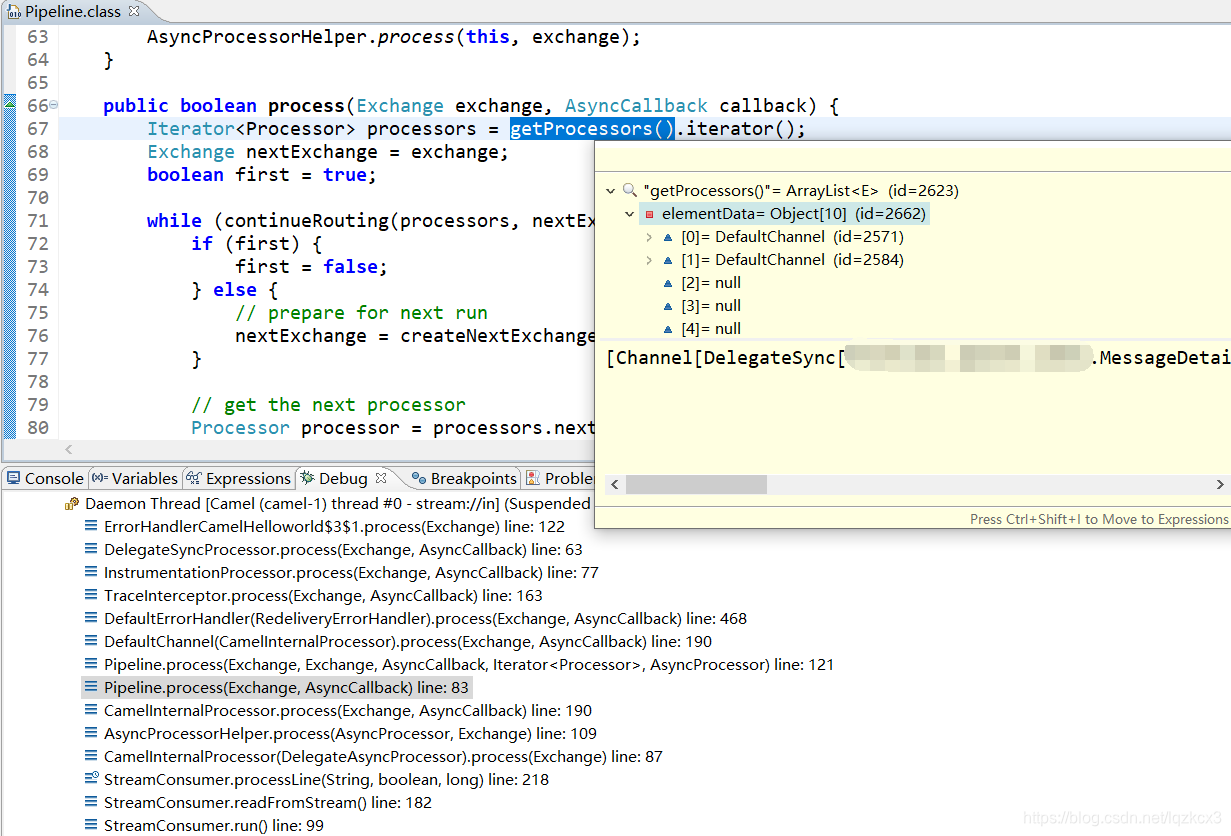Screen dimensions: 1231x836
Task: Select DefaultChannel(CamelInternalProcessor).process line 190 frame
Action: coord(408,642)
